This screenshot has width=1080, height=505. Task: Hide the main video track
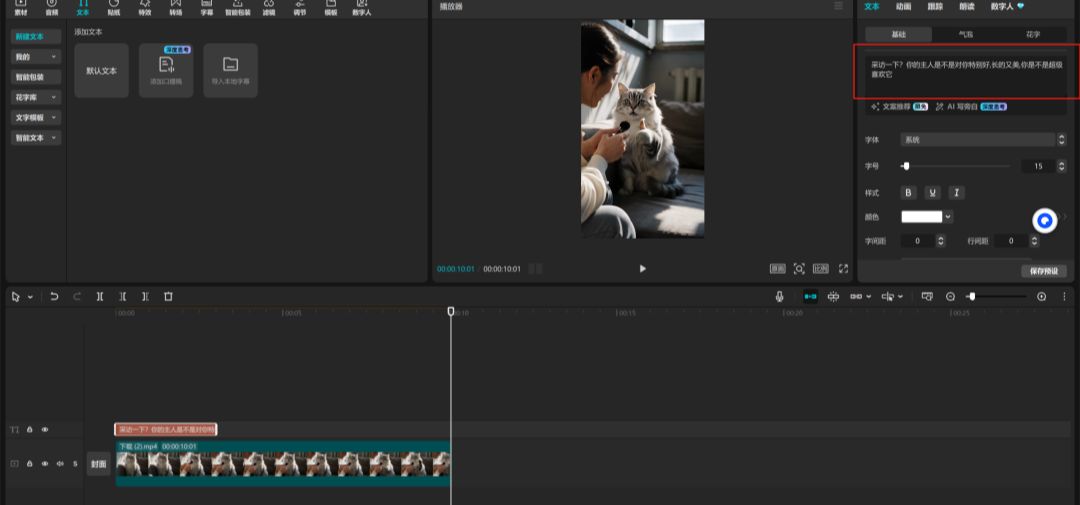point(45,464)
